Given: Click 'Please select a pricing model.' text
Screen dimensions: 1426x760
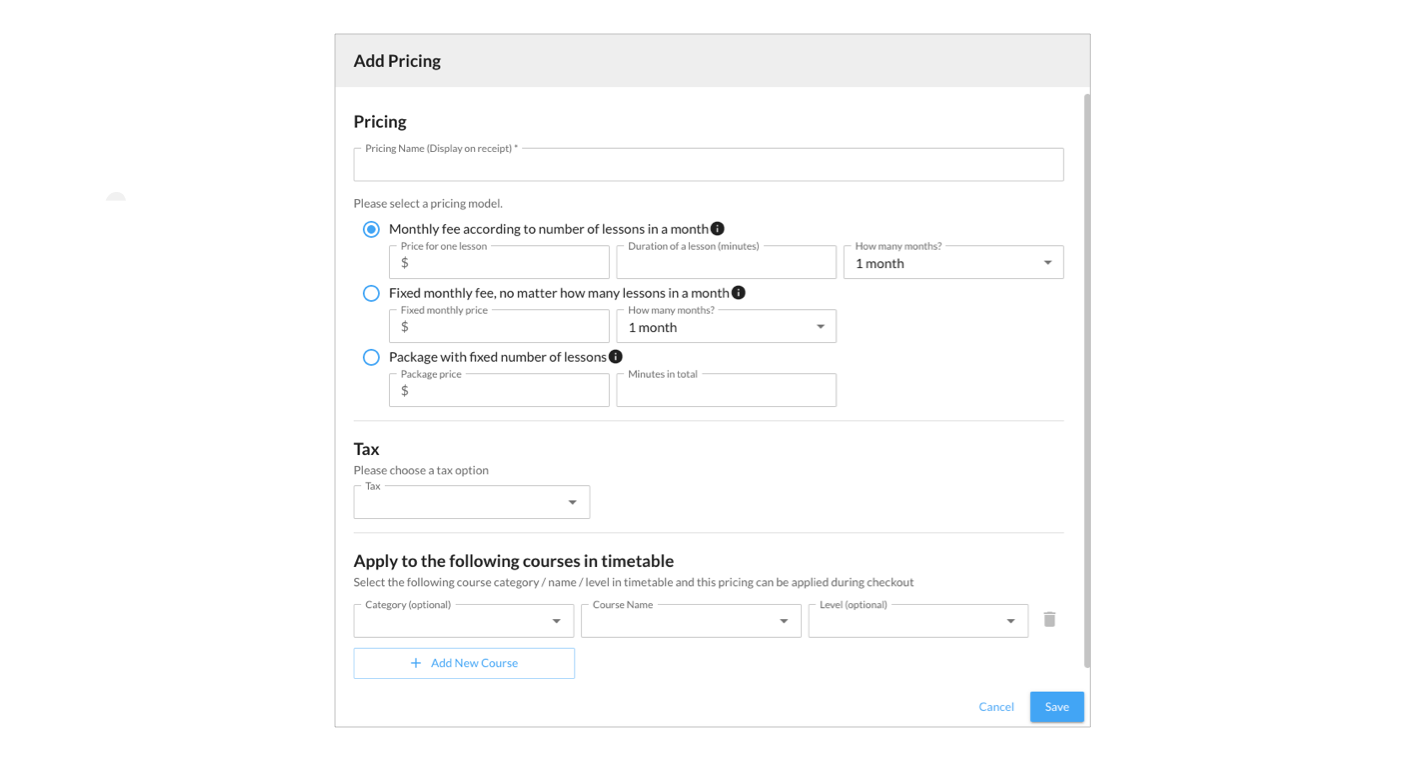Looking at the screenshot, I should pos(428,203).
